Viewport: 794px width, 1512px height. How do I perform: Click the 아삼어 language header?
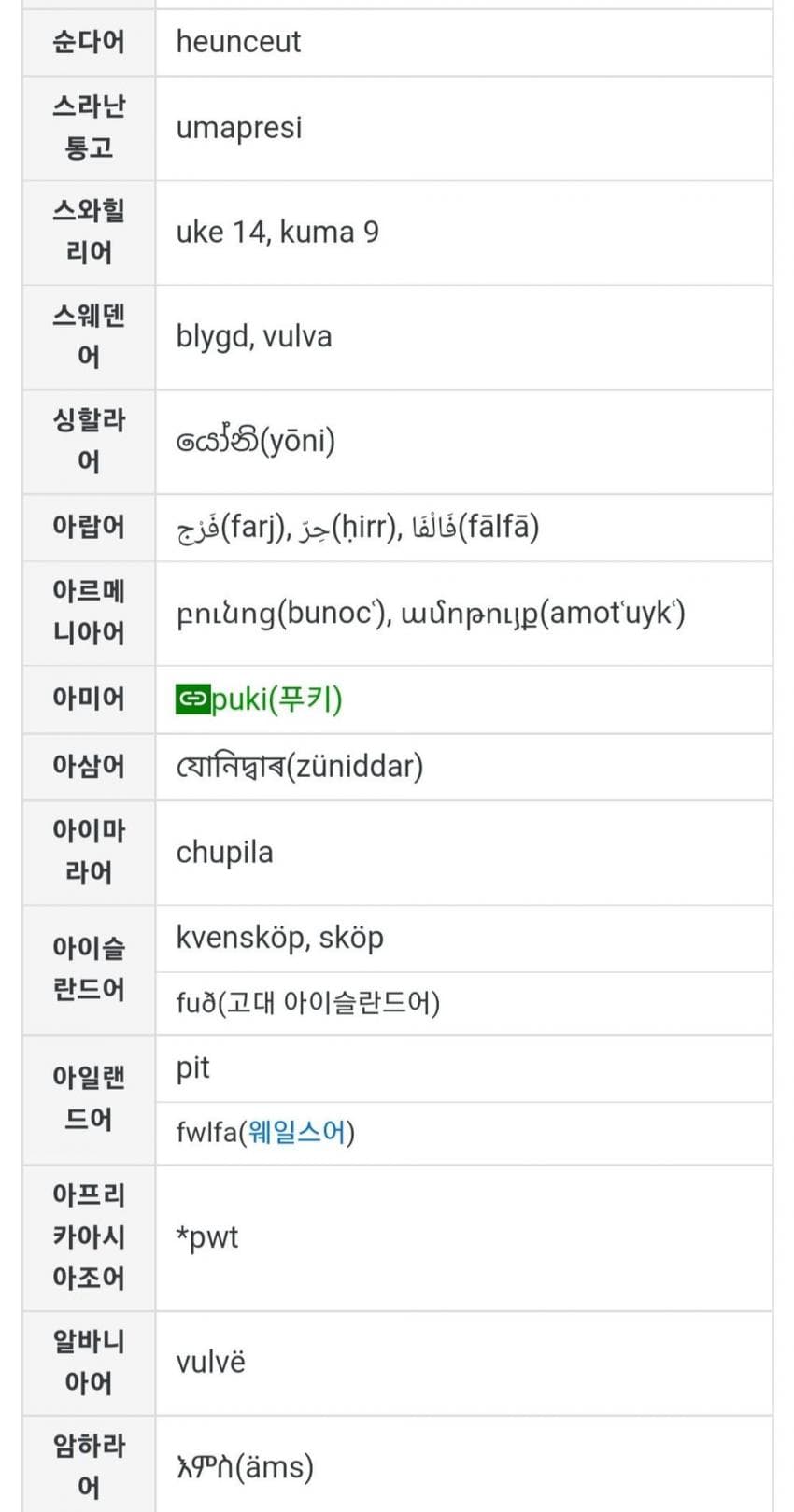89,766
